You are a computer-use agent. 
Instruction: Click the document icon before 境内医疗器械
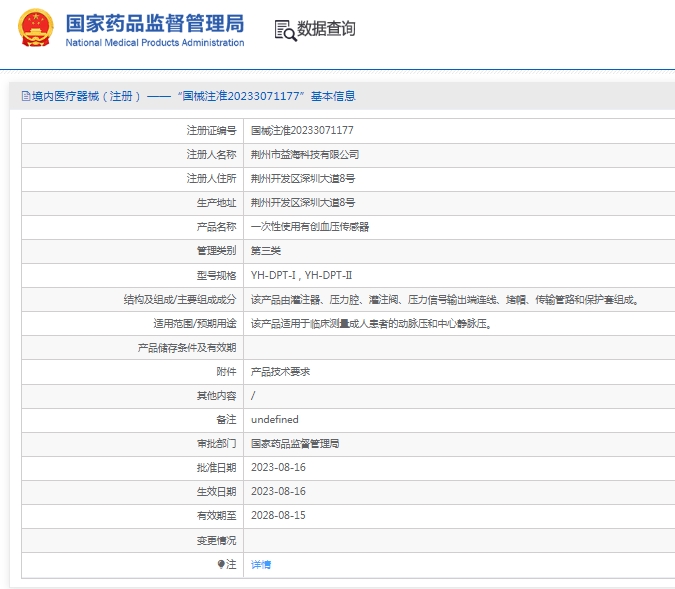[26, 96]
